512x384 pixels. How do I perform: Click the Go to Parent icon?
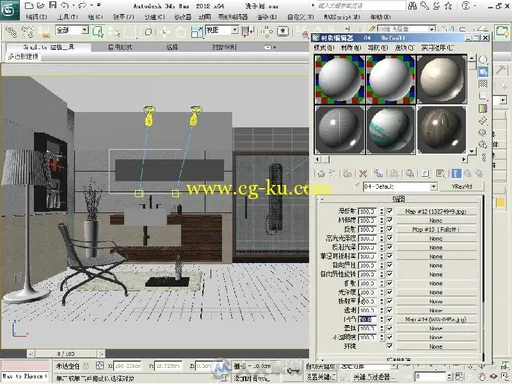click(468, 174)
